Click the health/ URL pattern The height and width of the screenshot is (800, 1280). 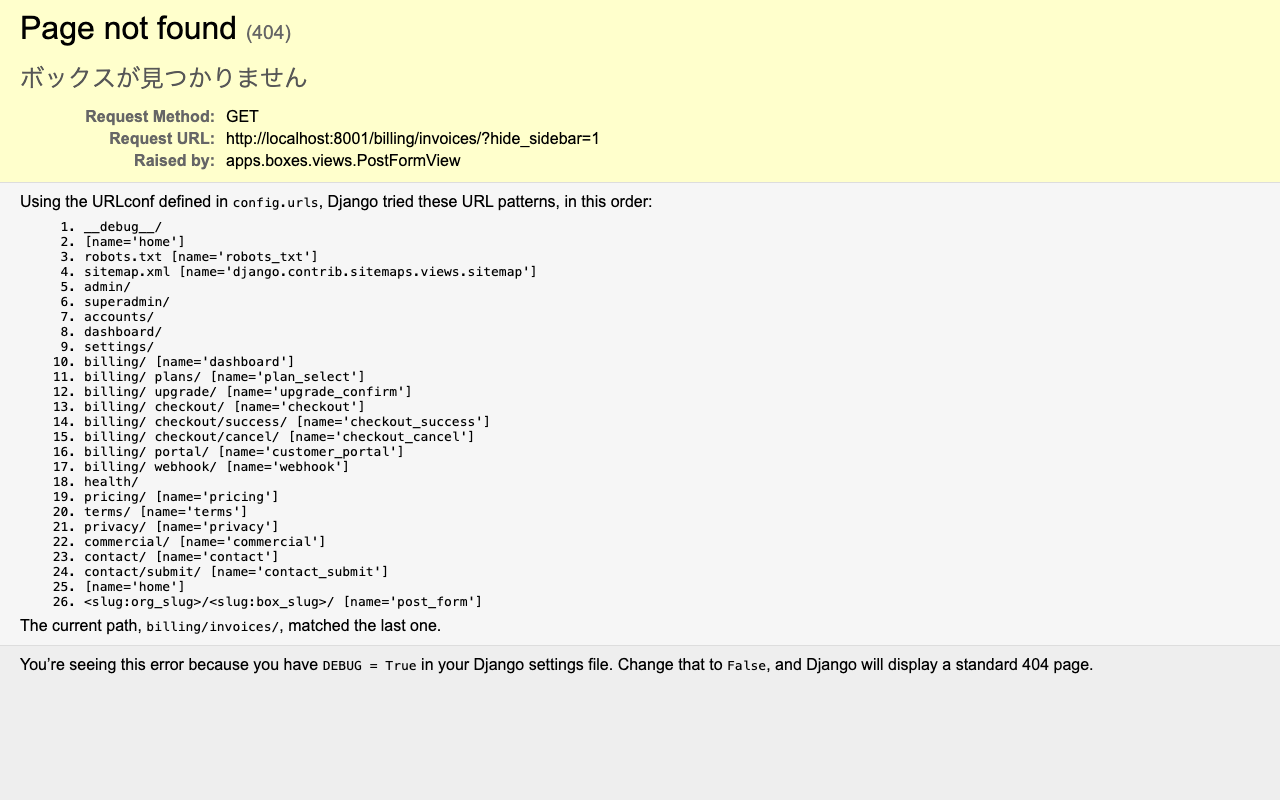(111, 482)
